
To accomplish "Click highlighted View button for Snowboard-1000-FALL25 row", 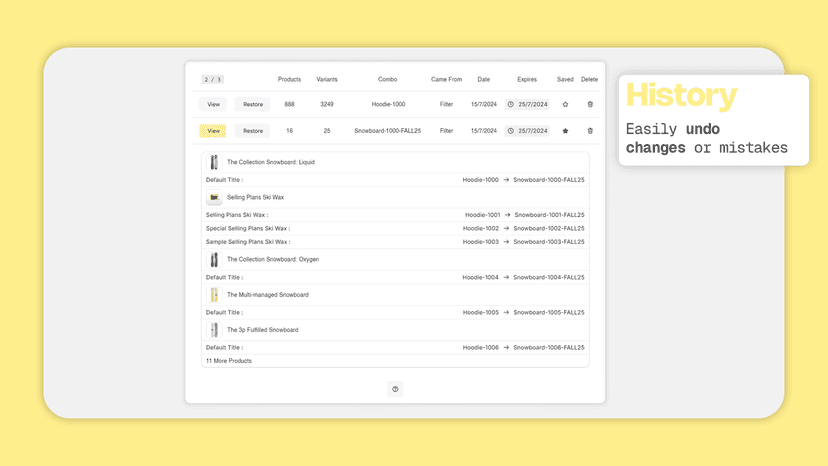I will click(x=213, y=131).
